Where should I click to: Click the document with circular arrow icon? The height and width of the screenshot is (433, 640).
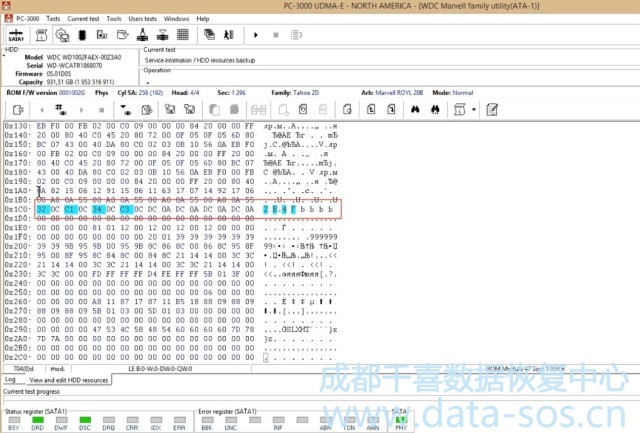(347, 109)
